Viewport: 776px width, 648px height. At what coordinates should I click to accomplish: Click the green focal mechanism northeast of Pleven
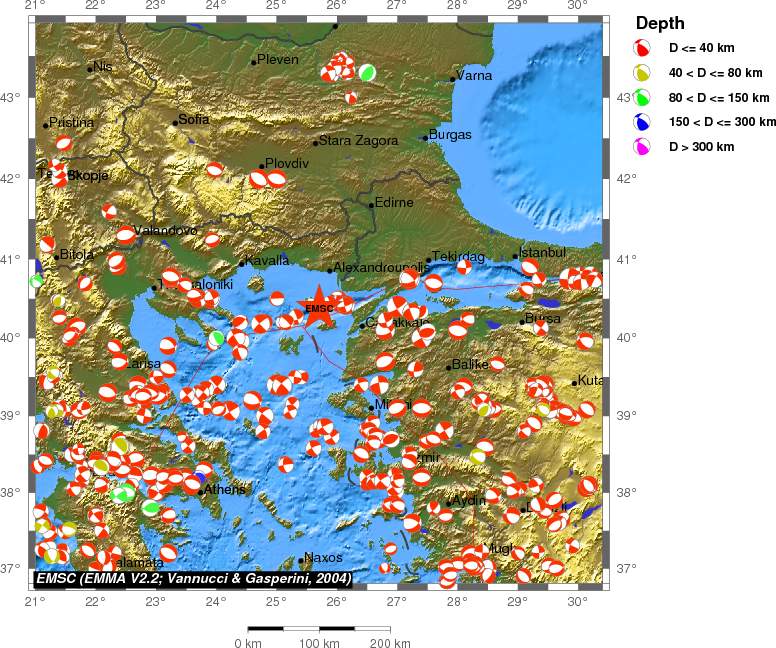point(368,72)
